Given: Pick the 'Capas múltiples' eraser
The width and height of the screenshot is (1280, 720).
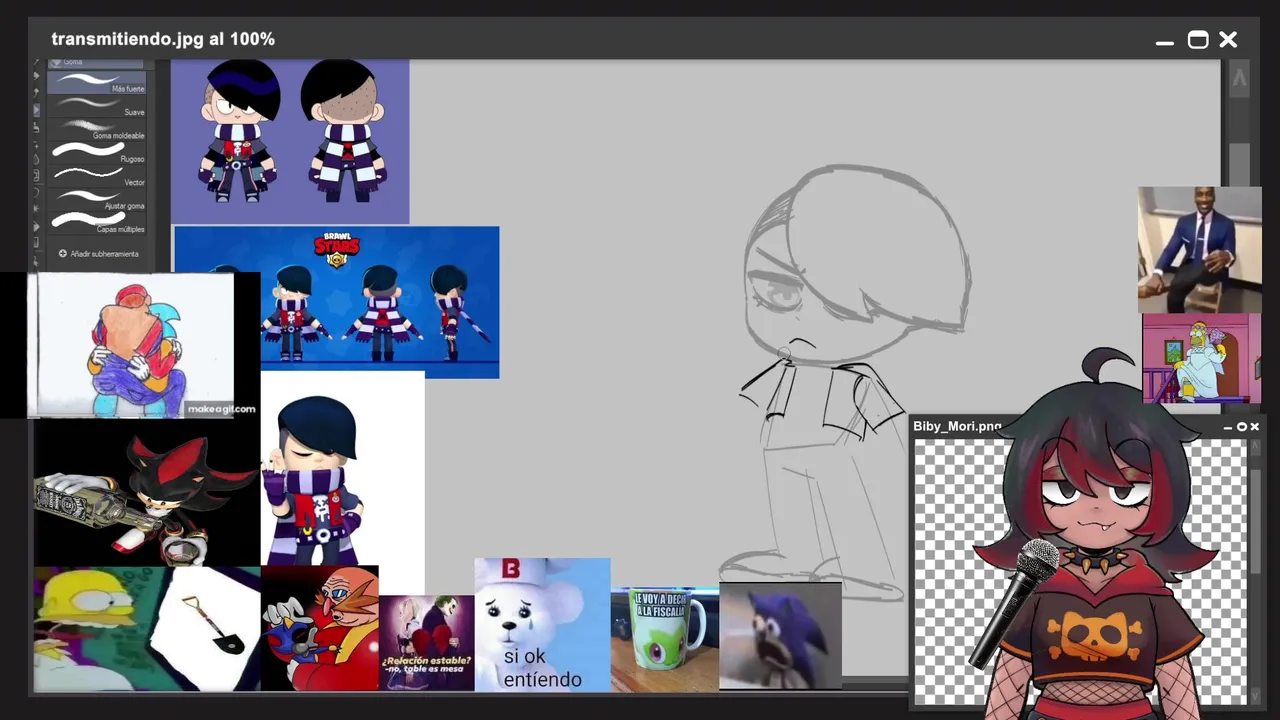Looking at the screenshot, I should coord(97,222).
